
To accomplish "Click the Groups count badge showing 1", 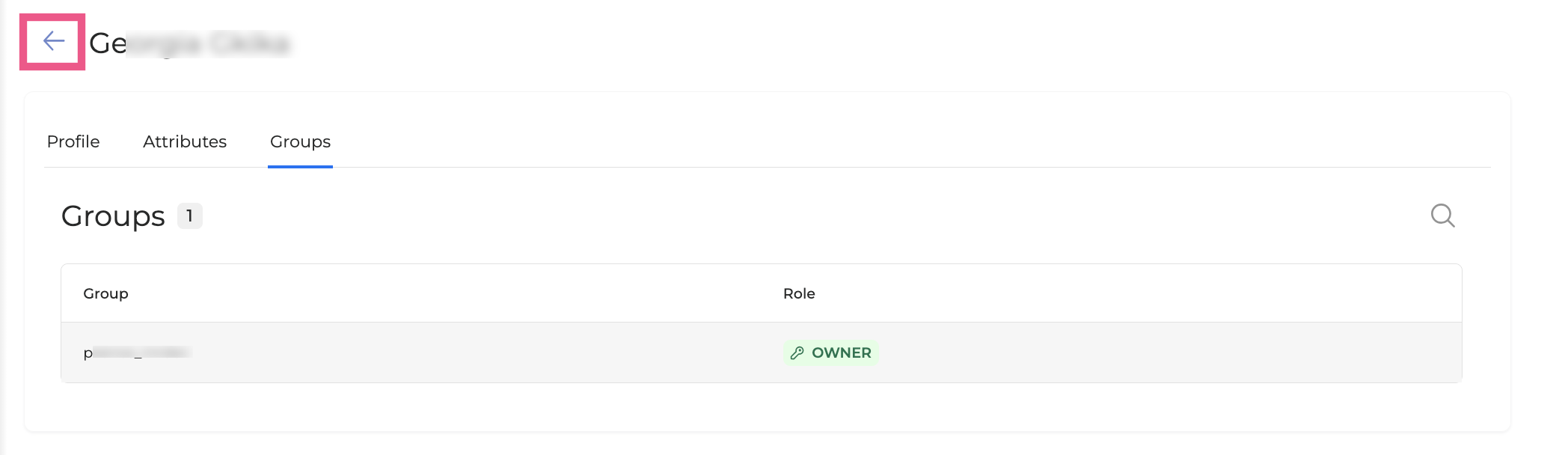I will (190, 216).
